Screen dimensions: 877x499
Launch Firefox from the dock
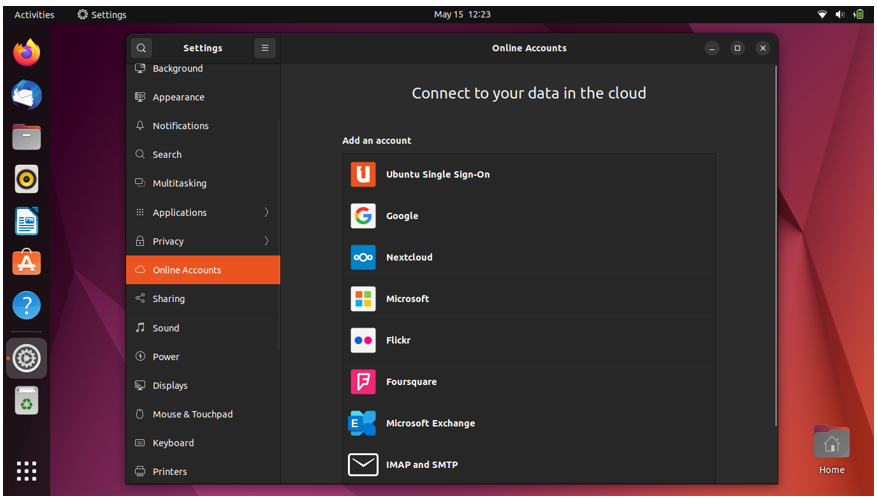click(26, 53)
